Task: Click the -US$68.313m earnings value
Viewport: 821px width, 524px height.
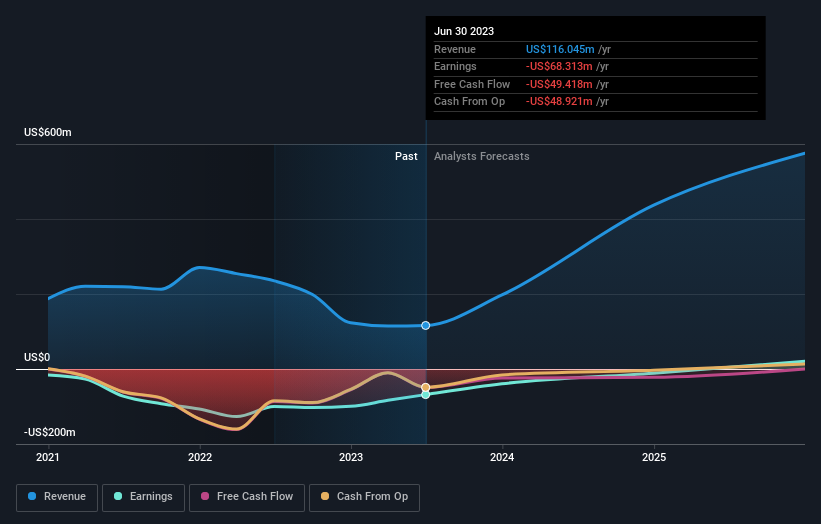Action: (559, 66)
